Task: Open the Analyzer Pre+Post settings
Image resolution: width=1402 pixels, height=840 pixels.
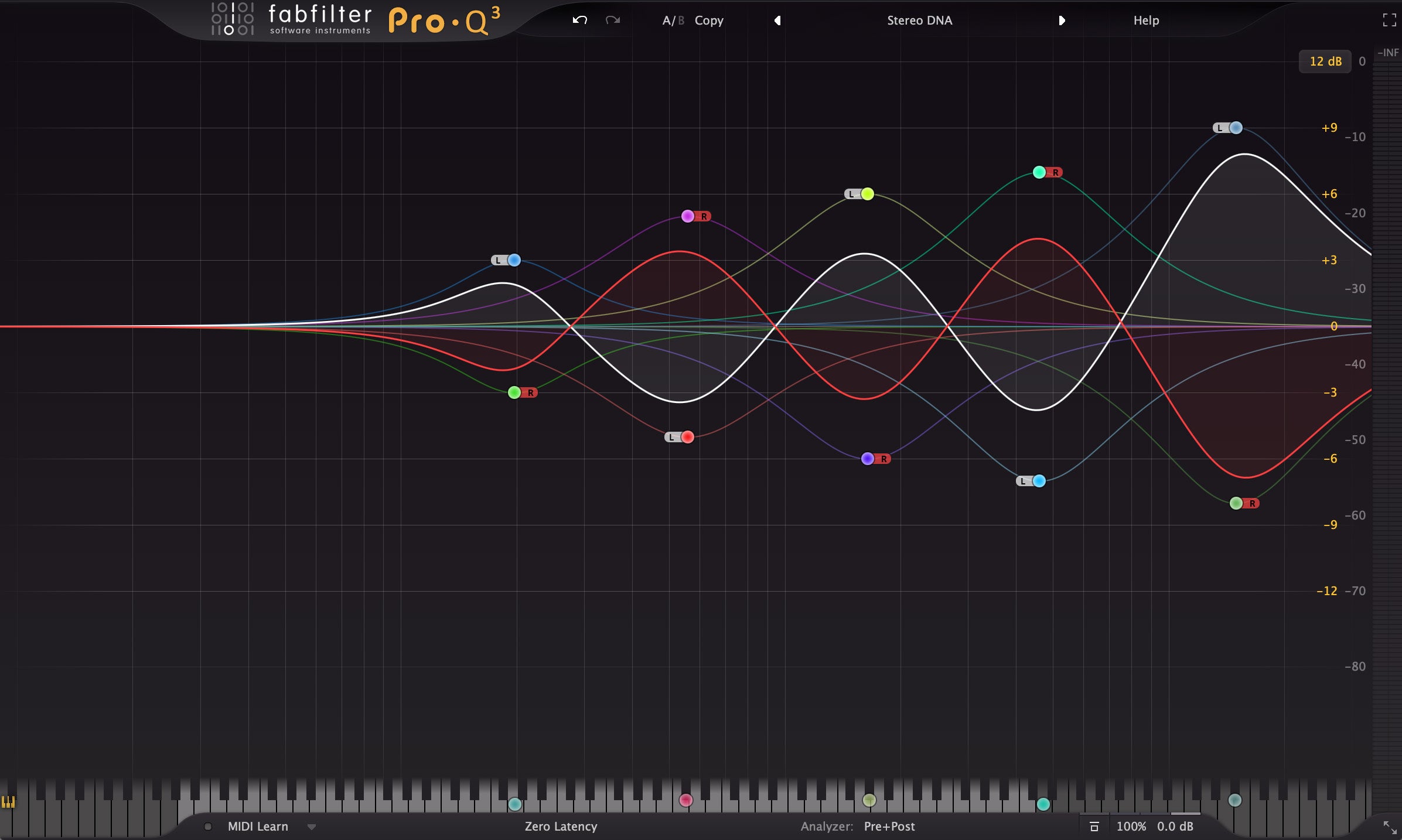Action: (x=889, y=827)
